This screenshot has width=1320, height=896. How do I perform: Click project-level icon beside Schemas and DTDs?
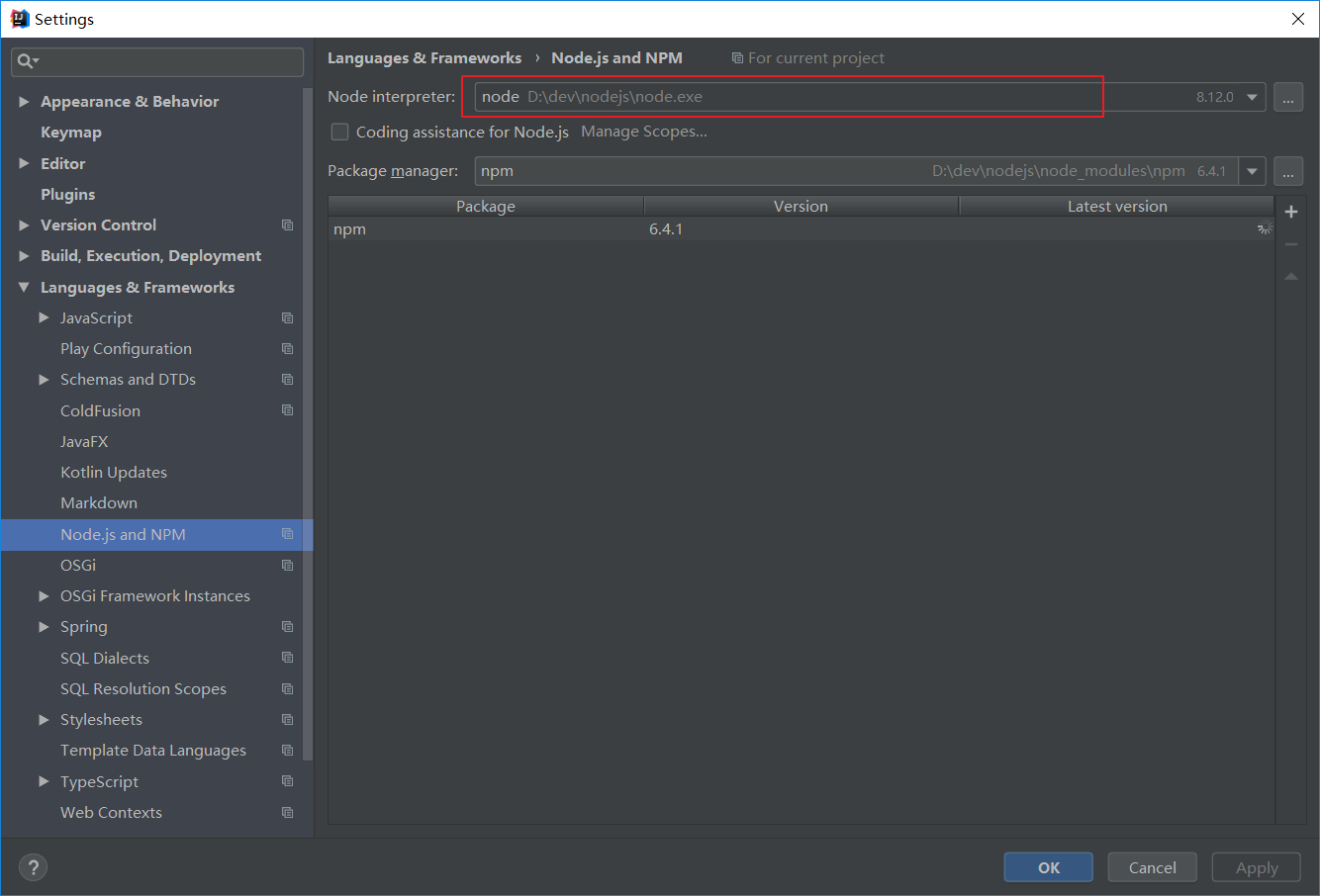click(287, 380)
